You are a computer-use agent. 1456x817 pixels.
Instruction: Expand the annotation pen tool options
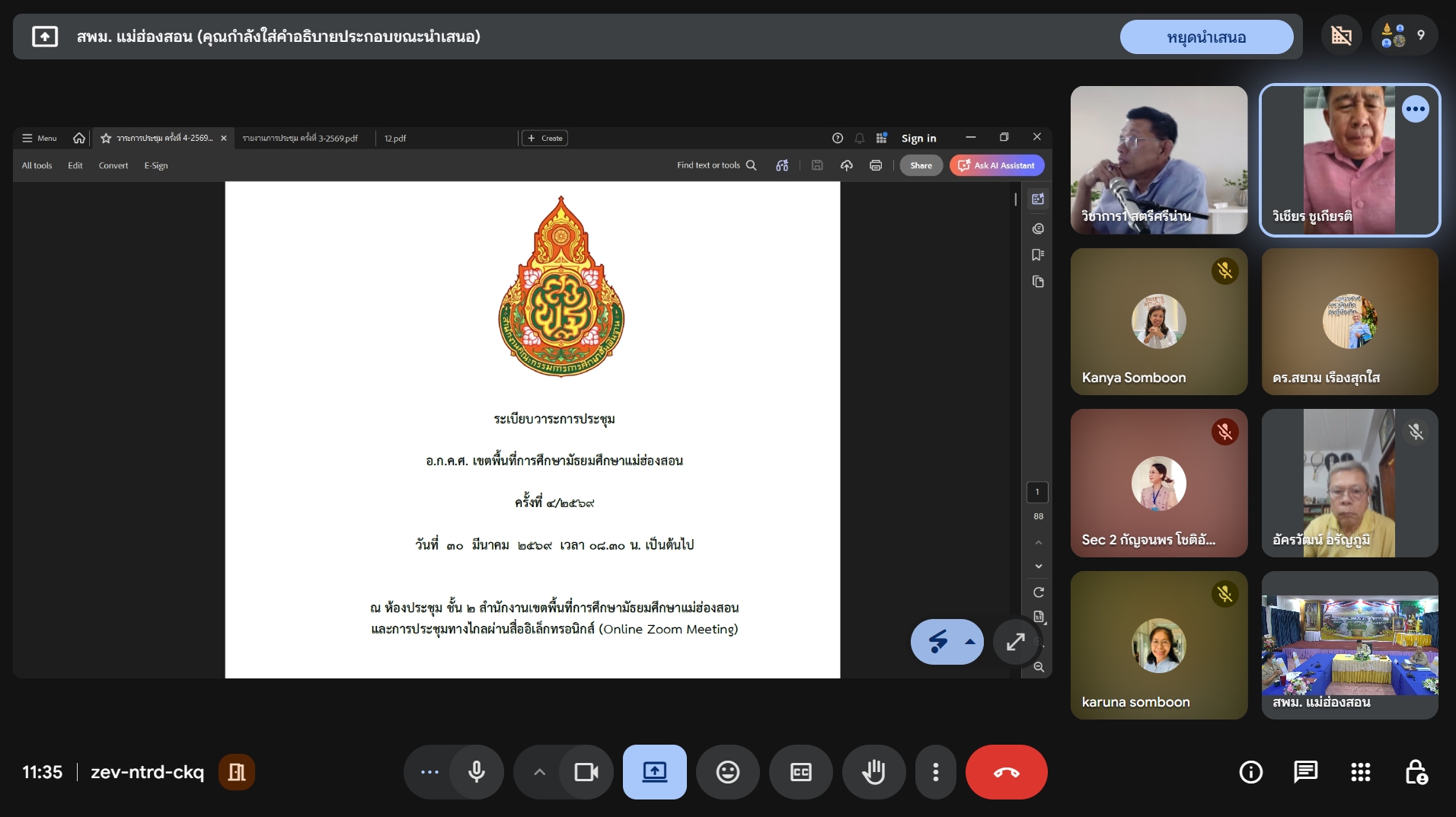(971, 642)
